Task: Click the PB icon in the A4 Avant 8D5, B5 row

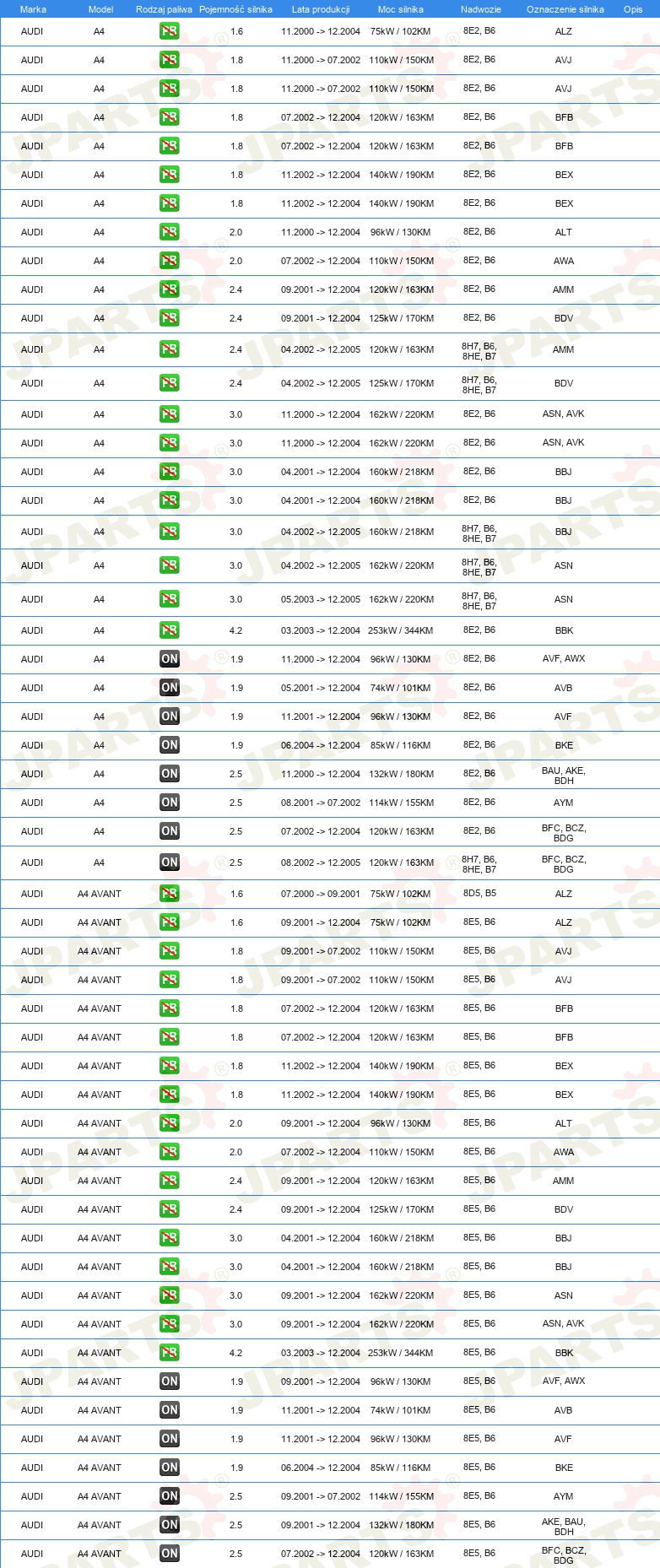Action: (x=169, y=894)
